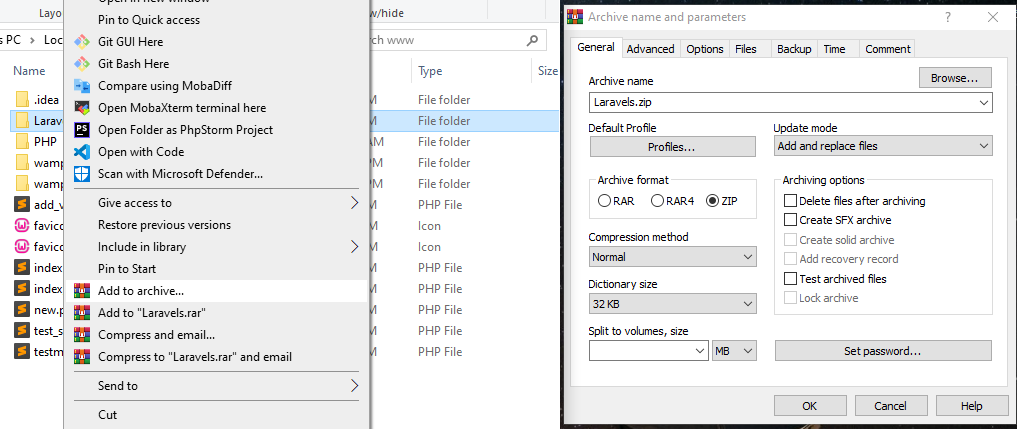The width and height of the screenshot is (1017, 429).
Task: Click the PhpStorm project icon
Action: coord(82,130)
